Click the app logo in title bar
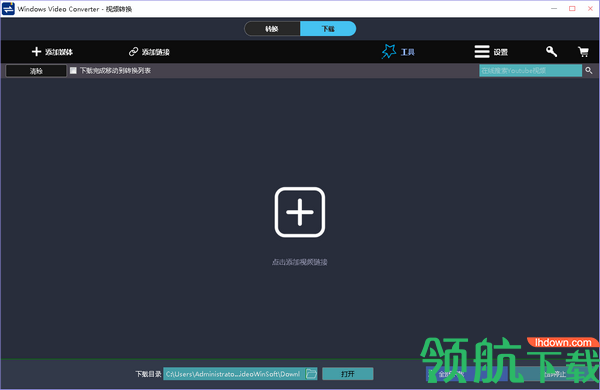 point(8,8)
